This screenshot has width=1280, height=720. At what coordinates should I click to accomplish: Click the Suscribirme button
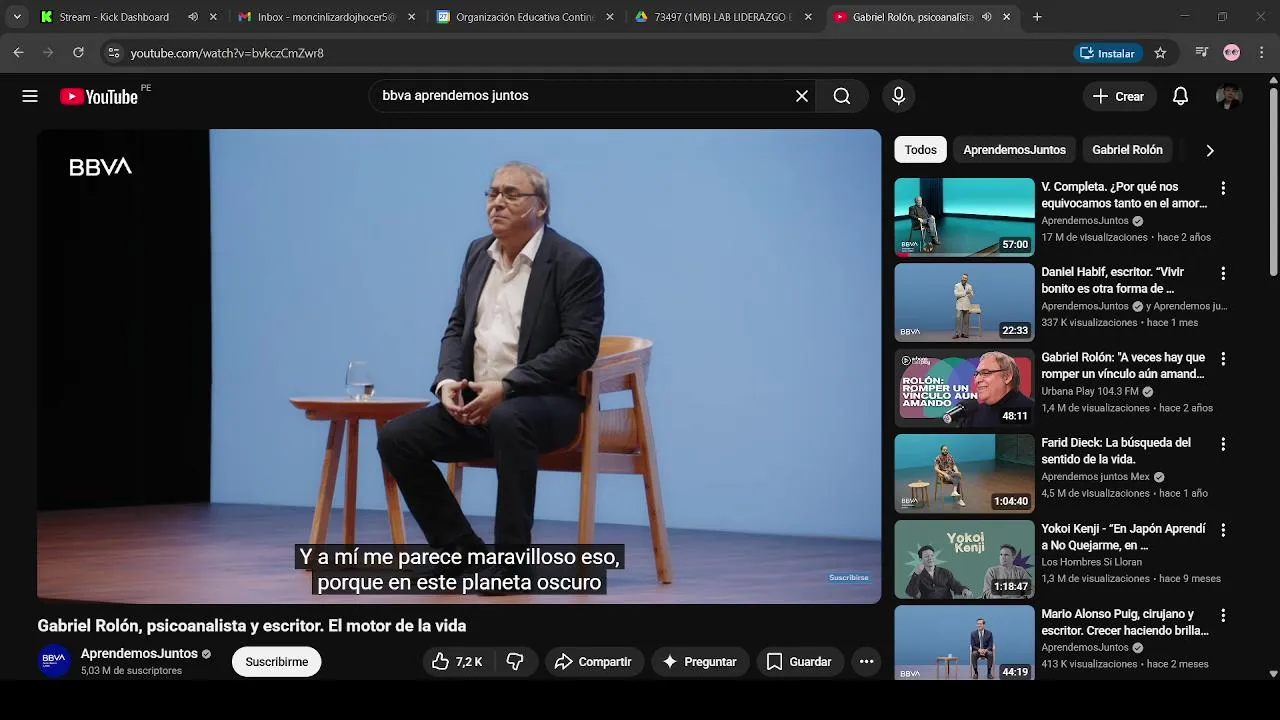(x=277, y=661)
